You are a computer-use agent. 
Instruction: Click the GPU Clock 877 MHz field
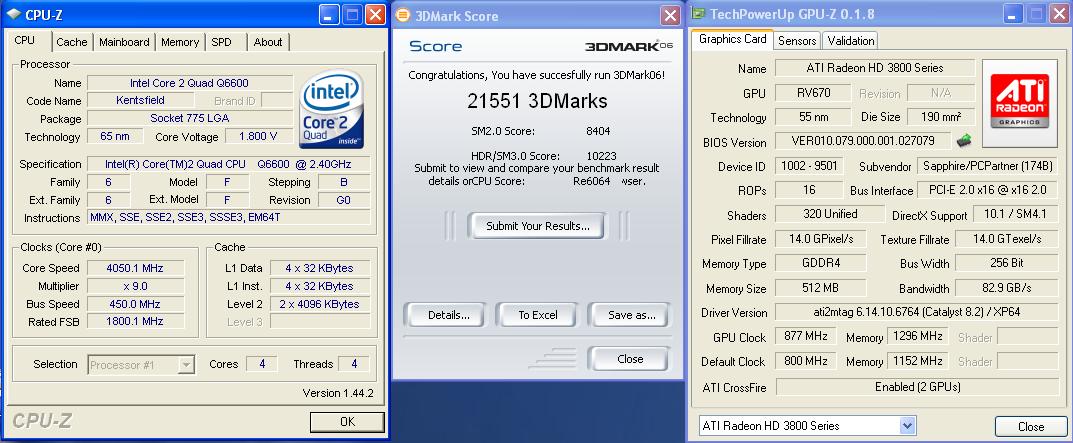click(805, 336)
